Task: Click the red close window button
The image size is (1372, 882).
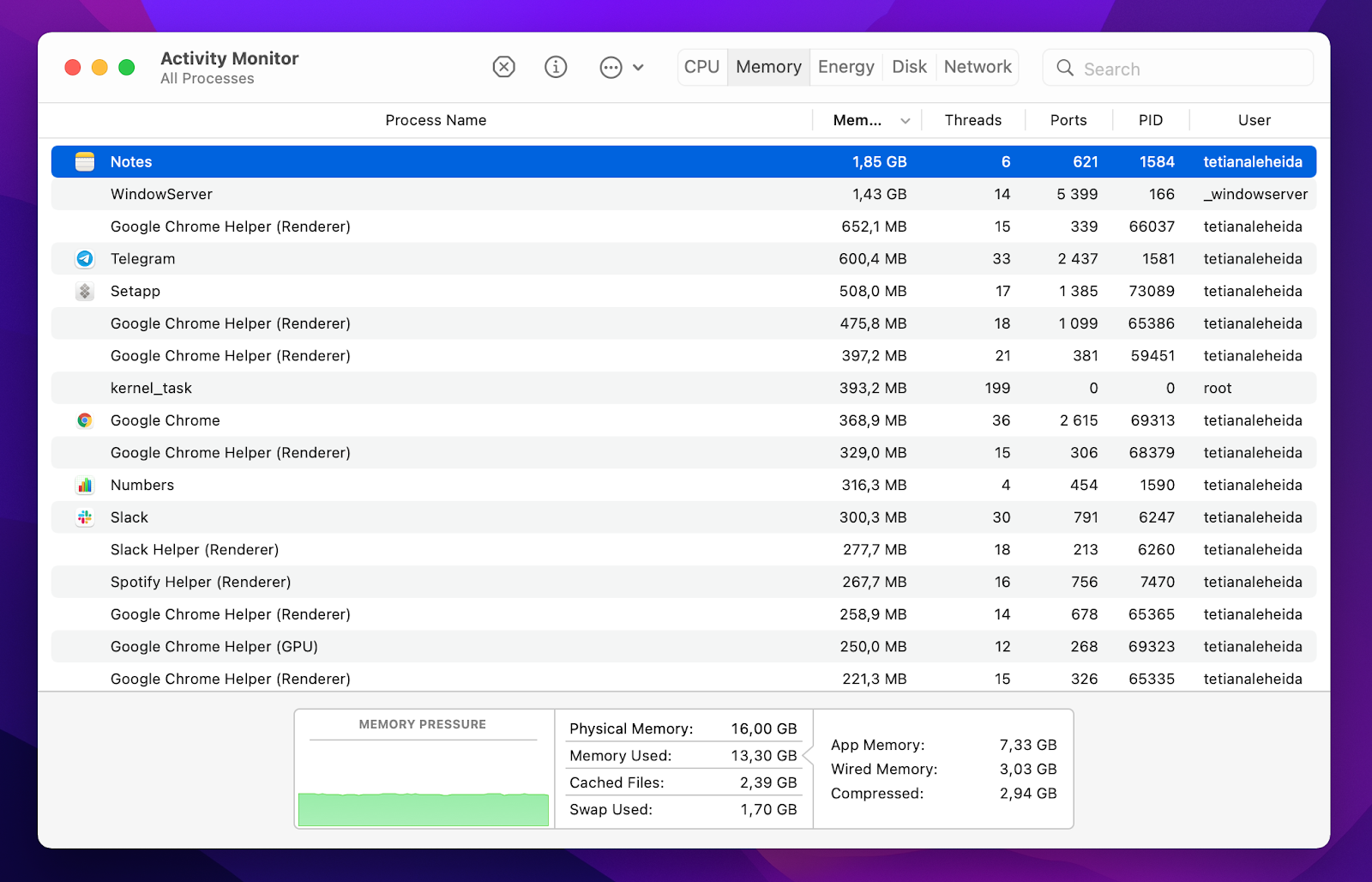Action: coord(73,67)
